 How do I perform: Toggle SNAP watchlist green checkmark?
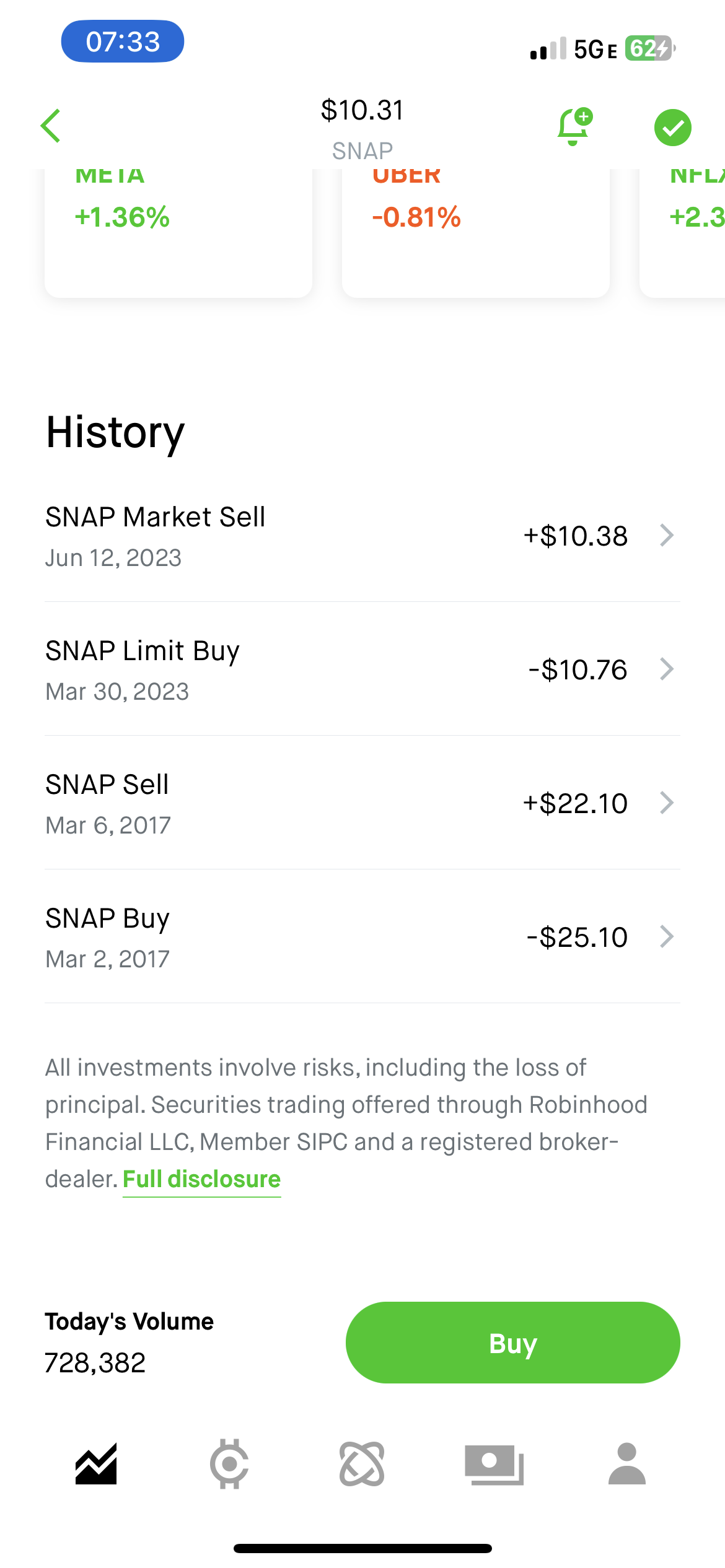[x=672, y=128]
